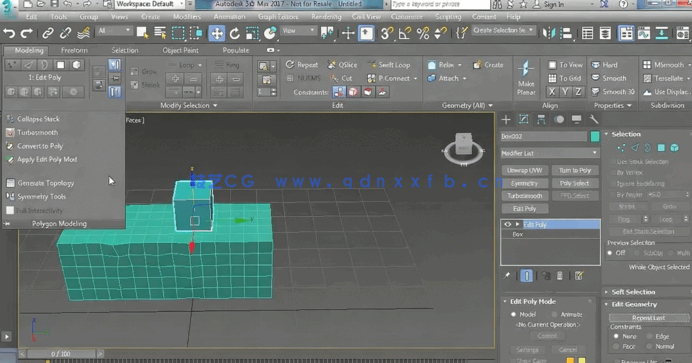This screenshot has height=363, width=692.
Task: Select the Normal constraint radio button
Action: coord(650,347)
